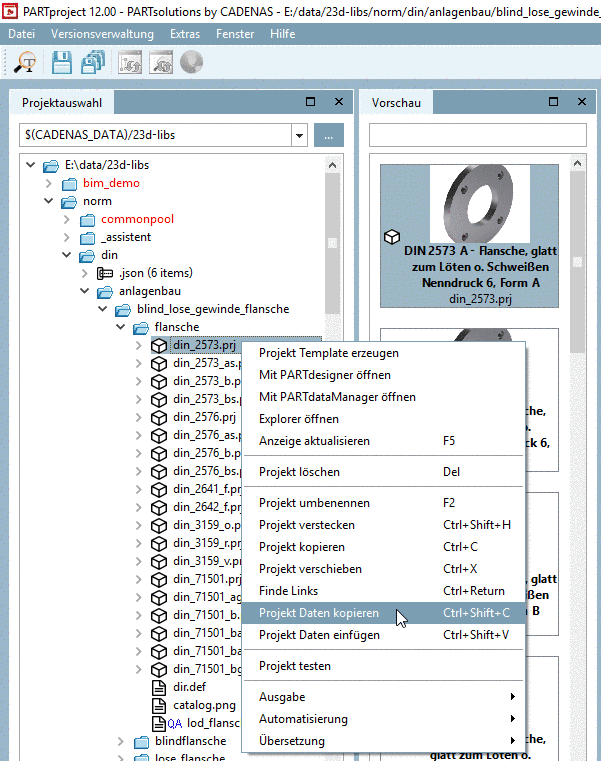This screenshot has height=761, width=601.
Task: Choose Projekt umbenennen entry
Action: pyautogui.click(x=384, y=503)
